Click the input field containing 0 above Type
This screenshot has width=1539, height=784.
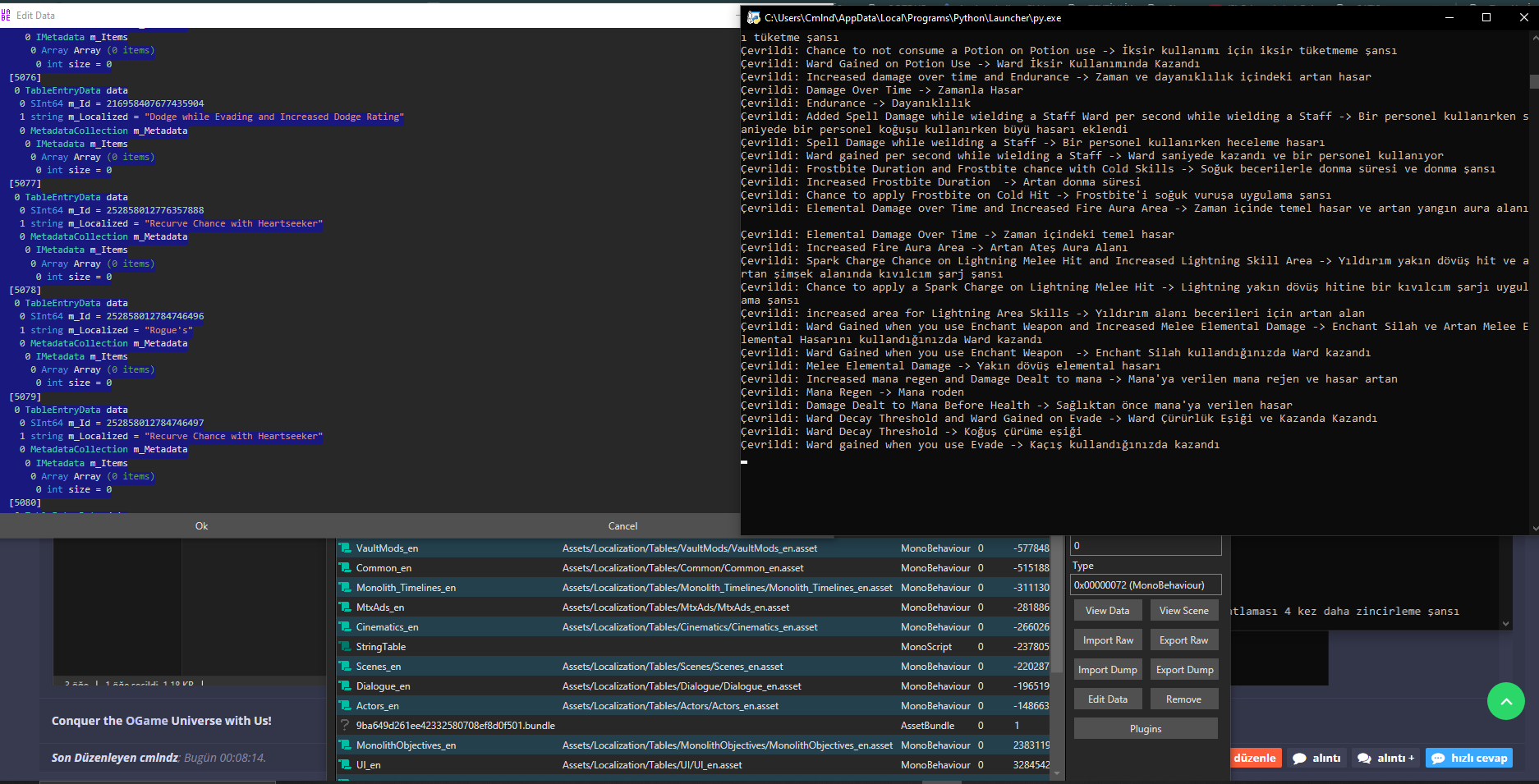[x=1146, y=545]
